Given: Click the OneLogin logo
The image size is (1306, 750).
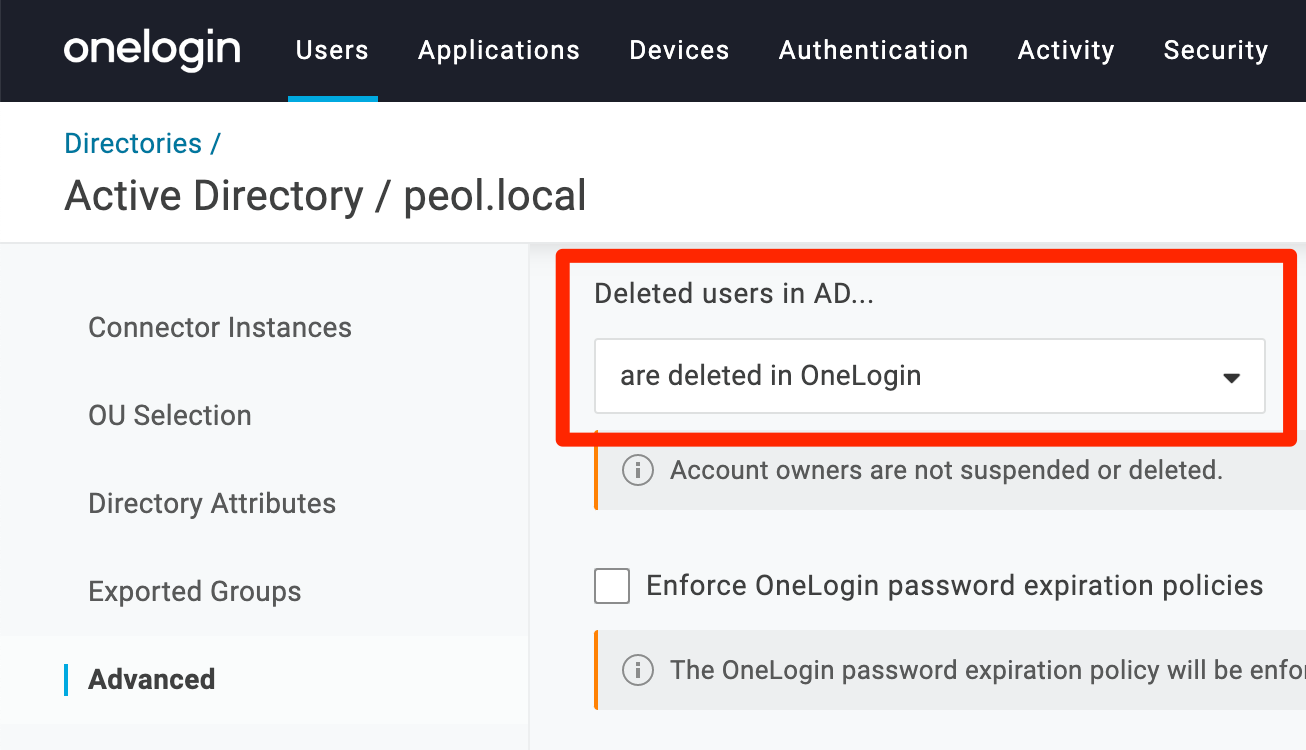Looking at the screenshot, I should tap(152, 50).
